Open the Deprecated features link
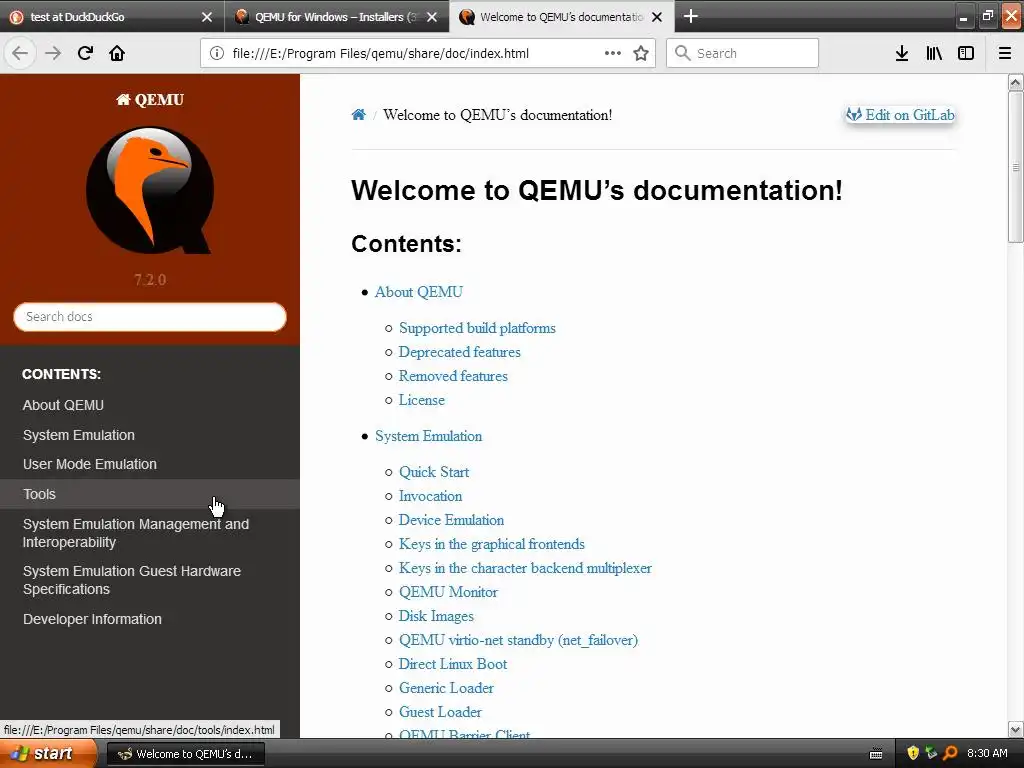 (x=460, y=352)
